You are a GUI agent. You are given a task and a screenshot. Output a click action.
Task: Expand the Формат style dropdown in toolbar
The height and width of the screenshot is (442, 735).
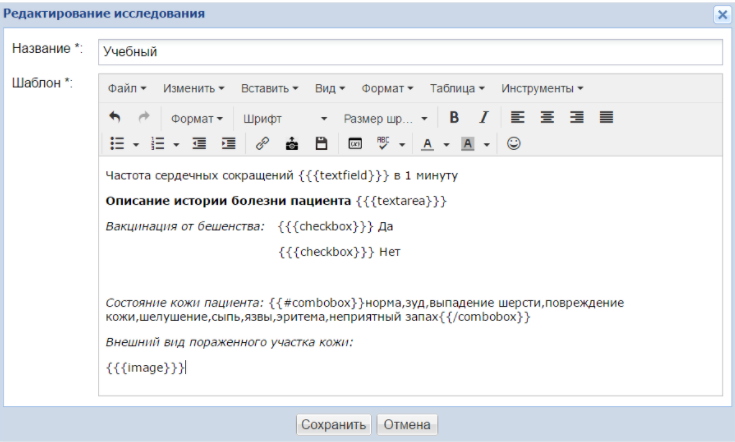196,118
